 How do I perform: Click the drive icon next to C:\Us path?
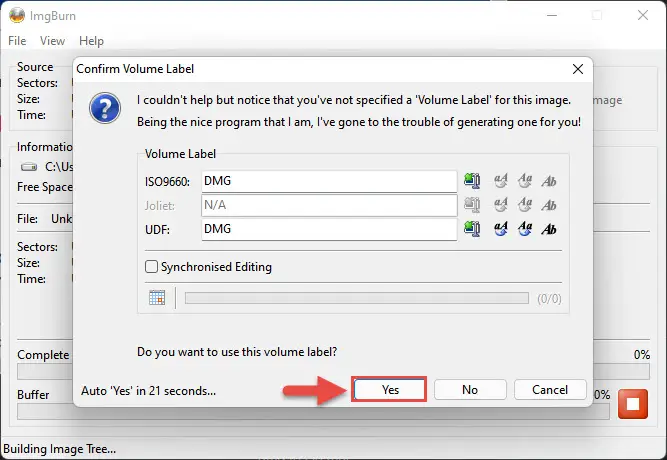click(x=29, y=166)
